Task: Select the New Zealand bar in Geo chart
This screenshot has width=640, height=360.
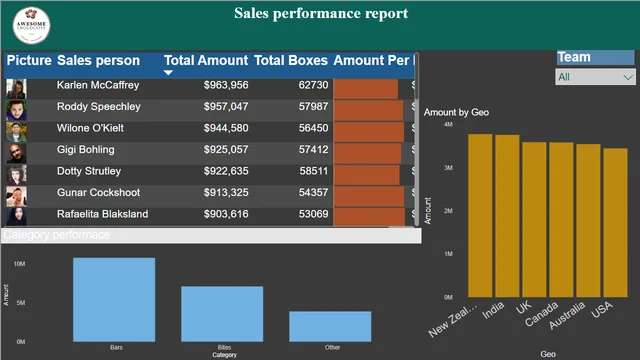Action: tap(480, 216)
